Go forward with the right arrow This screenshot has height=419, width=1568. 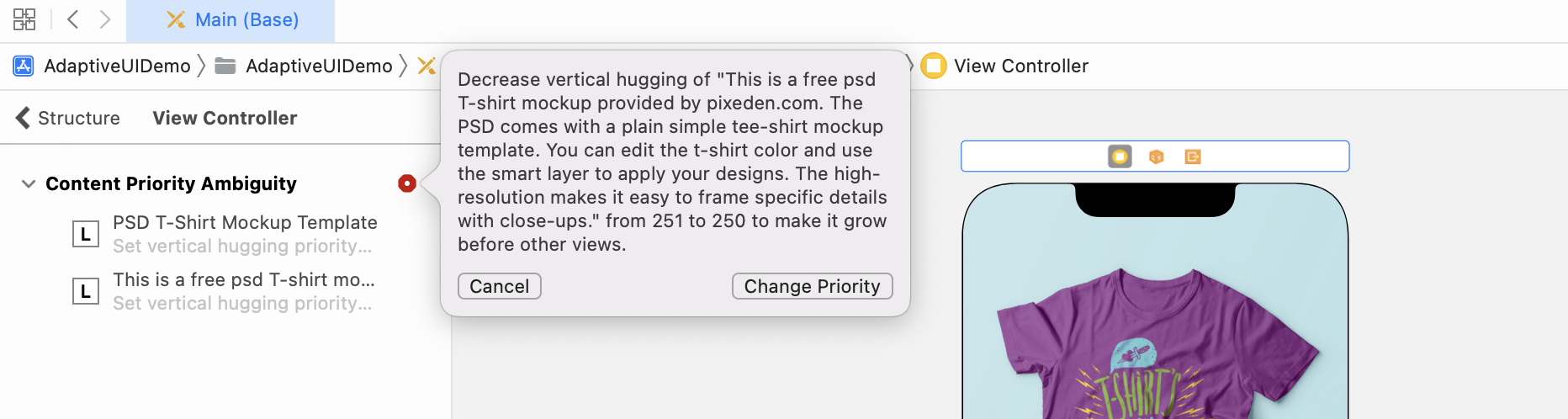coord(105,19)
